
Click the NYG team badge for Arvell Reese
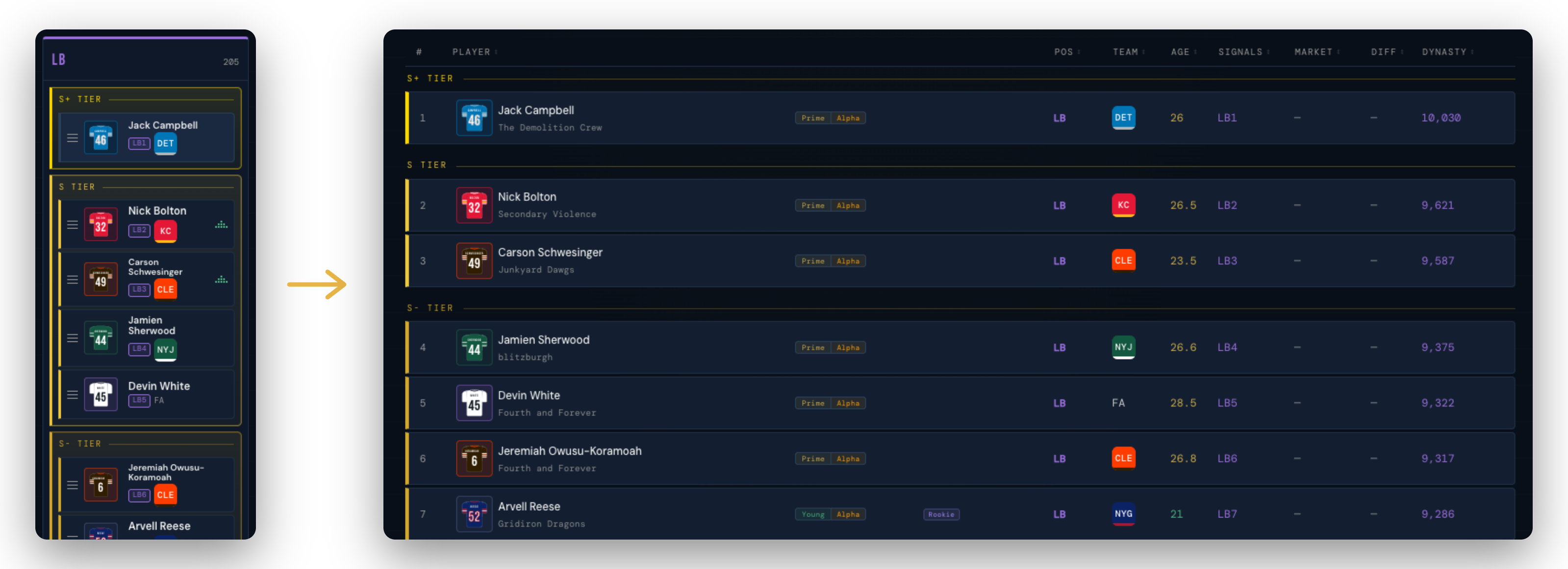tap(1123, 514)
